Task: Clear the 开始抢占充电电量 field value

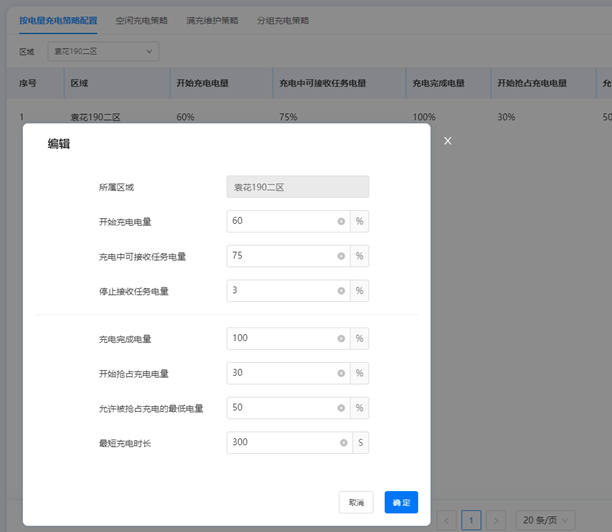Action: 341,373
